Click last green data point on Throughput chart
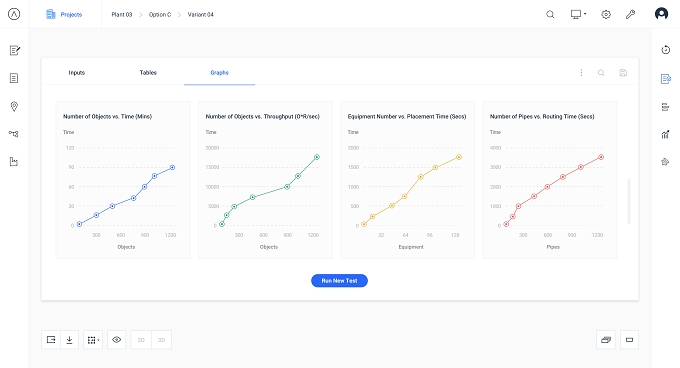The height and width of the screenshot is (368, 680). (317, 157)
